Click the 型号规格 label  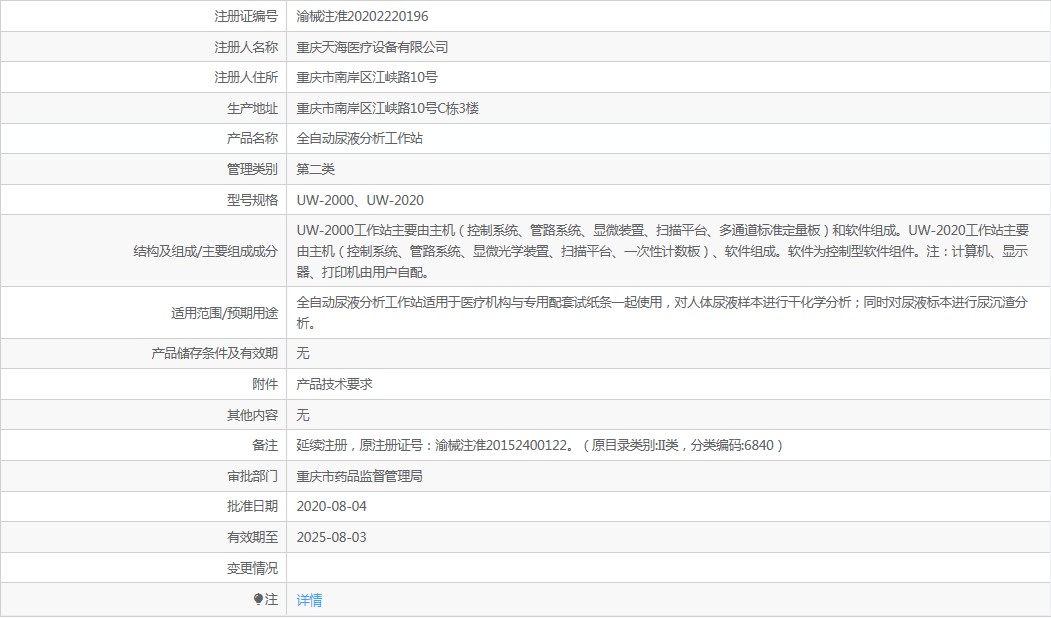253,200
